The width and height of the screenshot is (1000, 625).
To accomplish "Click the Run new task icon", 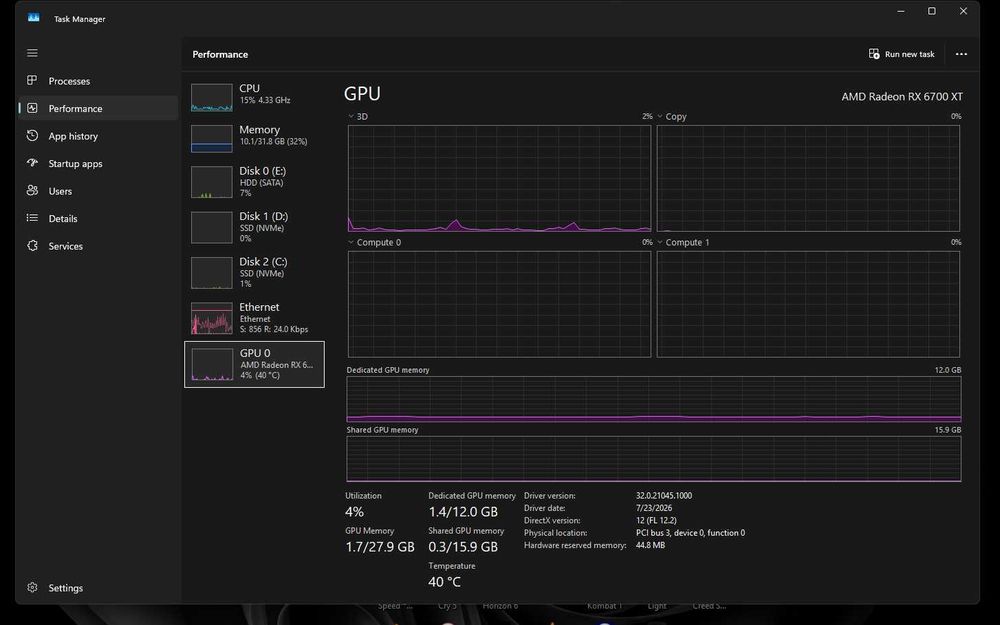I will [874, 54].
